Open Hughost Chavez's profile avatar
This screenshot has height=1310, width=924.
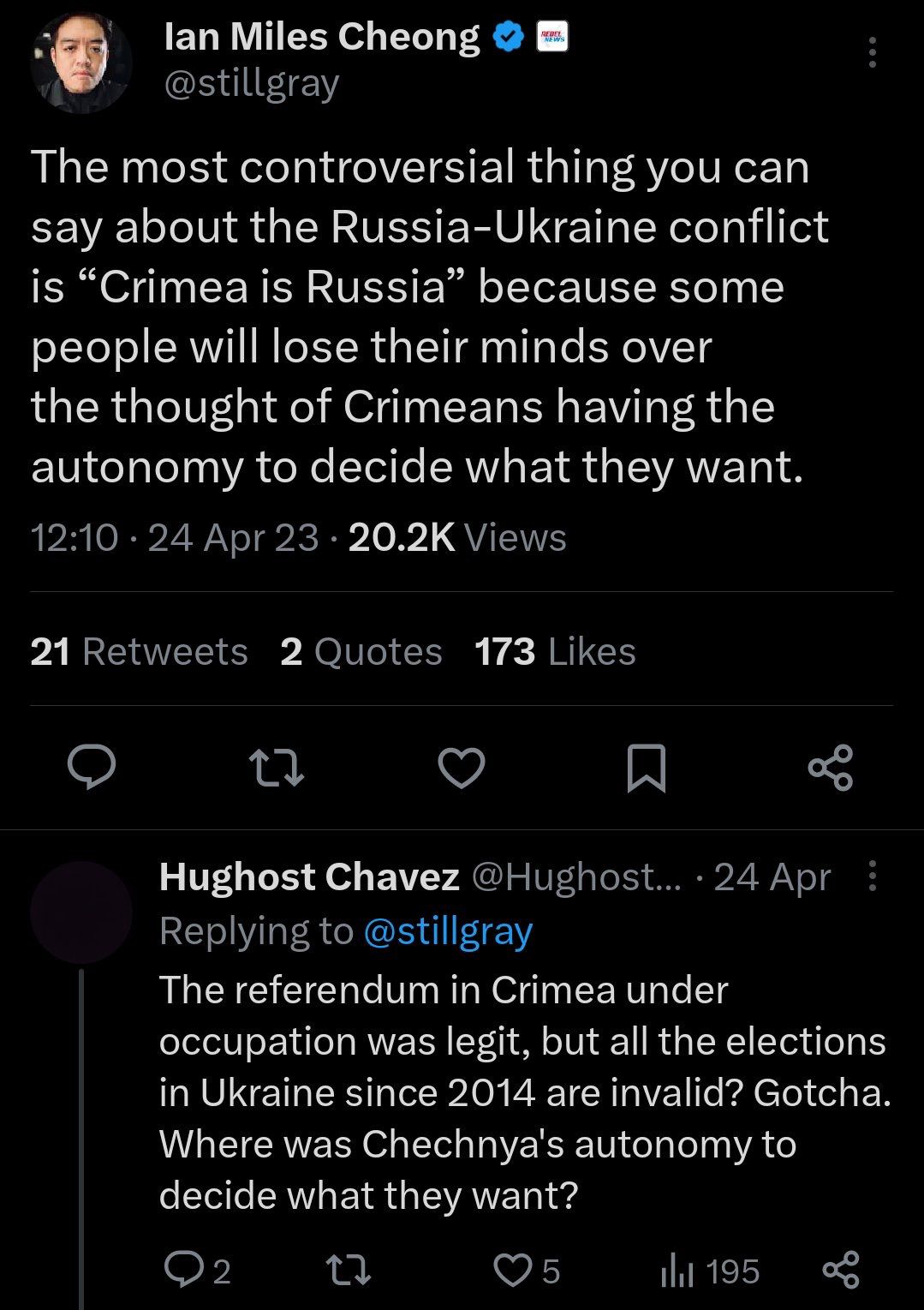click(x=81, y=912)
